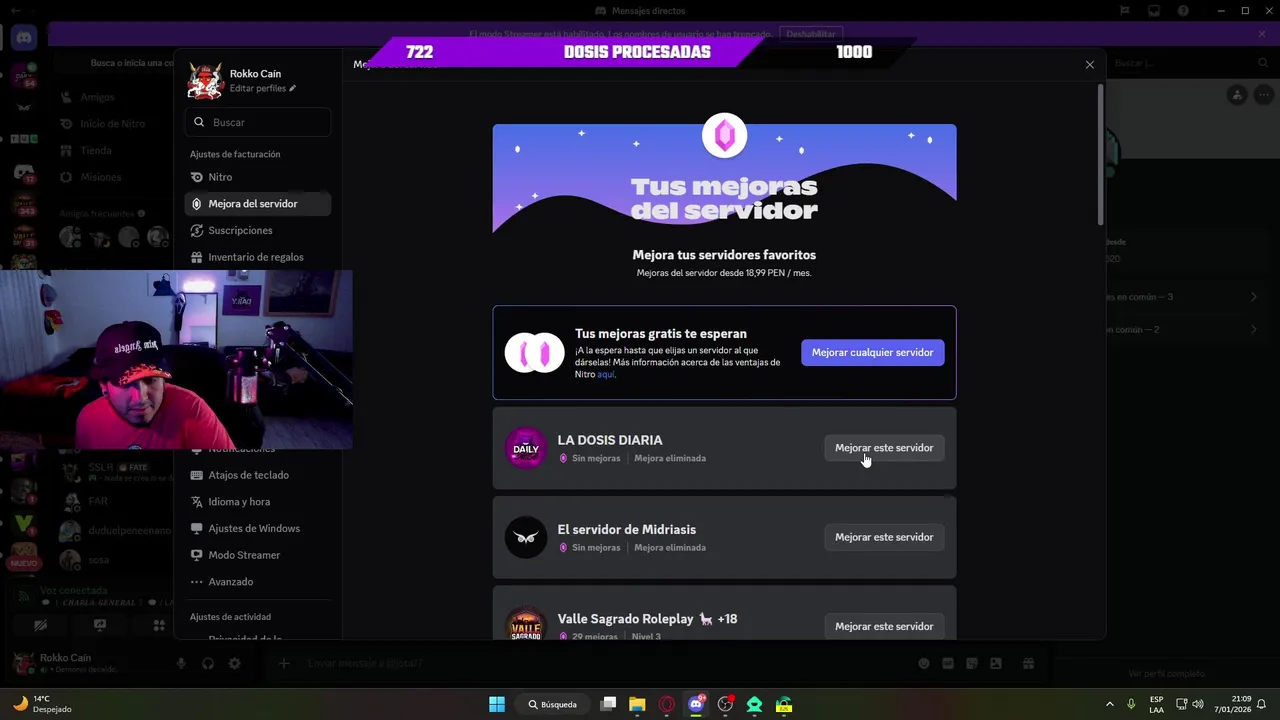Click Discord icon on the taskbar

(x=696, y=704)
